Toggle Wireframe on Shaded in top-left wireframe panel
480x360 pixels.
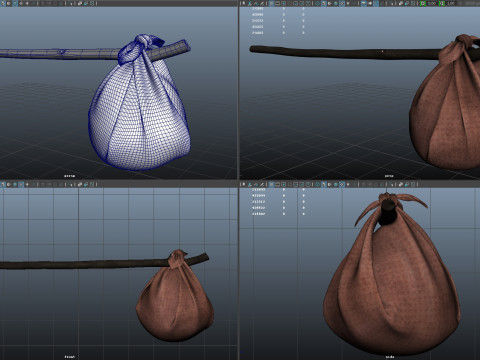tap(15, 3)
